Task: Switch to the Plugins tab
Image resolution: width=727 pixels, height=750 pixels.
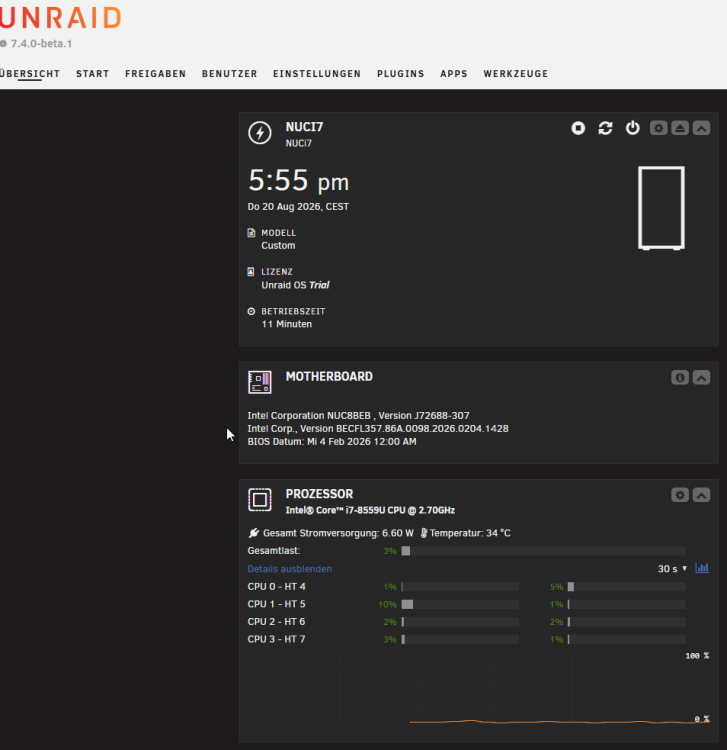Action: pos(400,74)
